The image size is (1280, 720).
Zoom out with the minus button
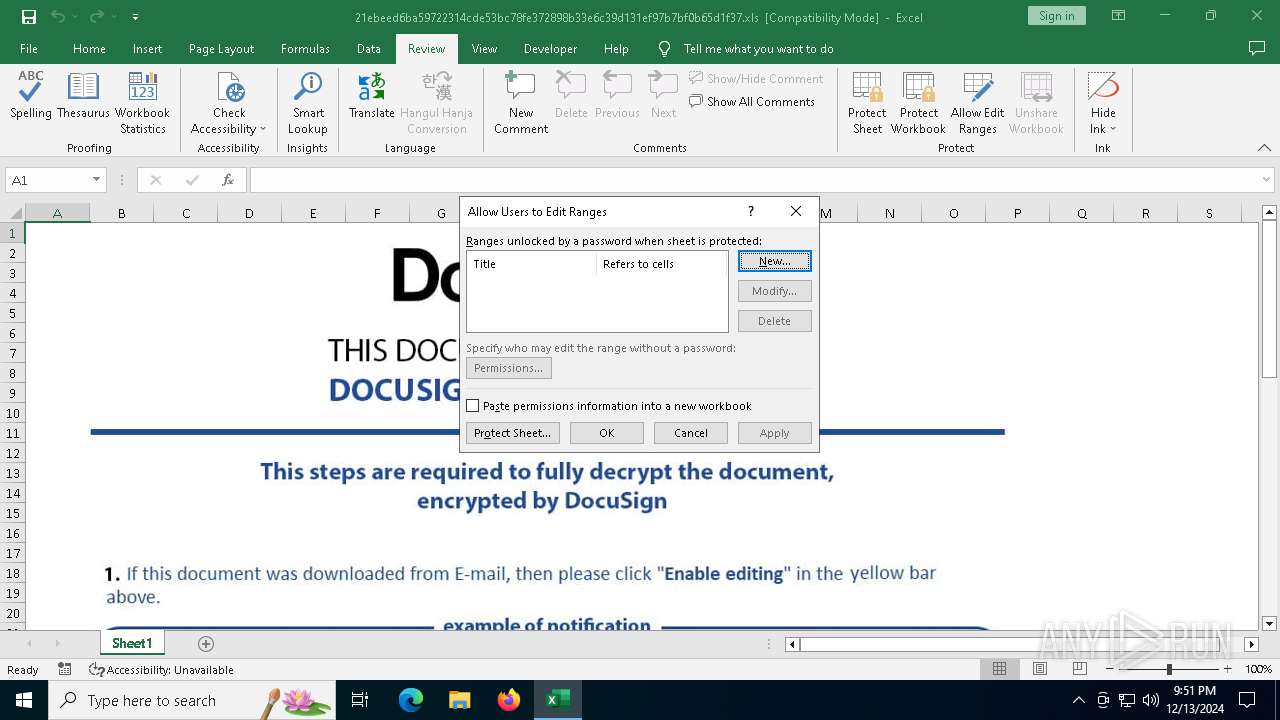coord(1110,669)
